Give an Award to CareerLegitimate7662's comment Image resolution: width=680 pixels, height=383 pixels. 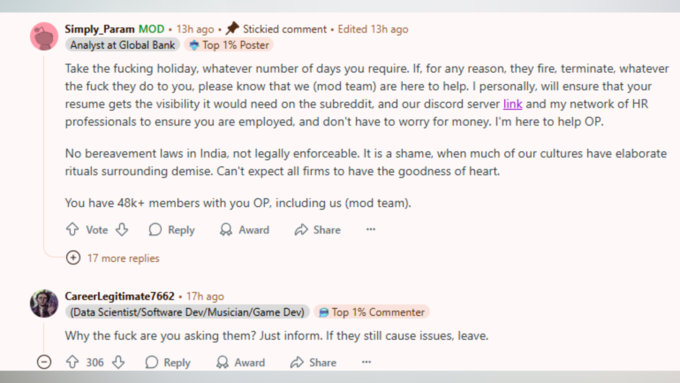[241, 362]
